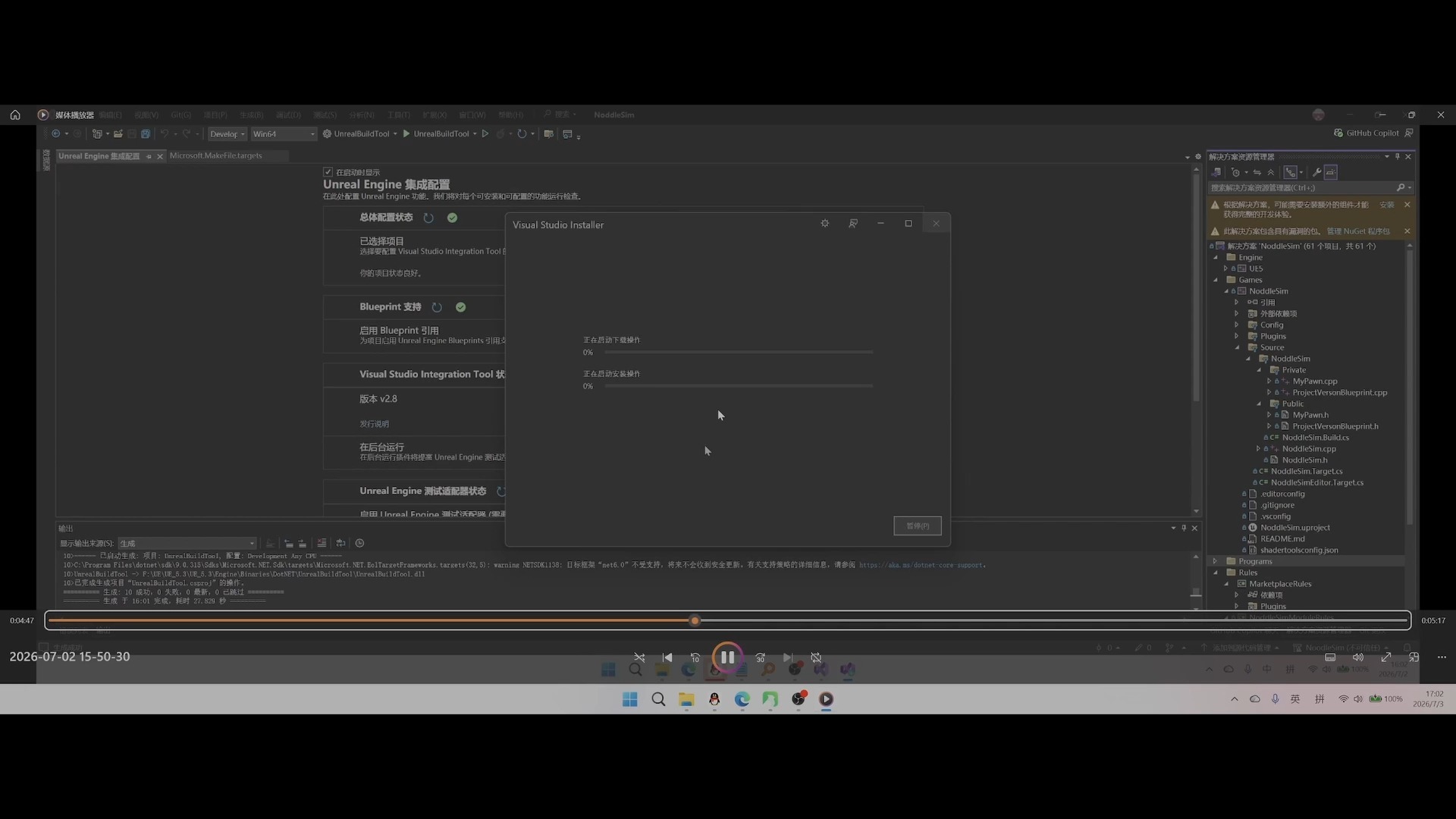Toggle repeat mode in the media player
1456x819 pixels.
click(x=816, y=657)
